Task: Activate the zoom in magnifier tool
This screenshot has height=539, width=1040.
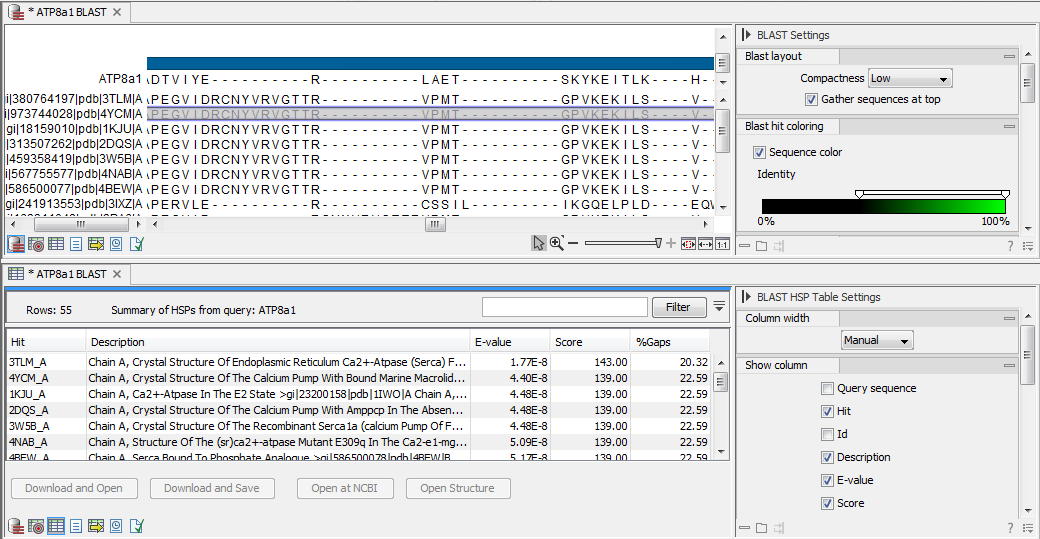Action: pyautogui.click(x=557, y=243)
